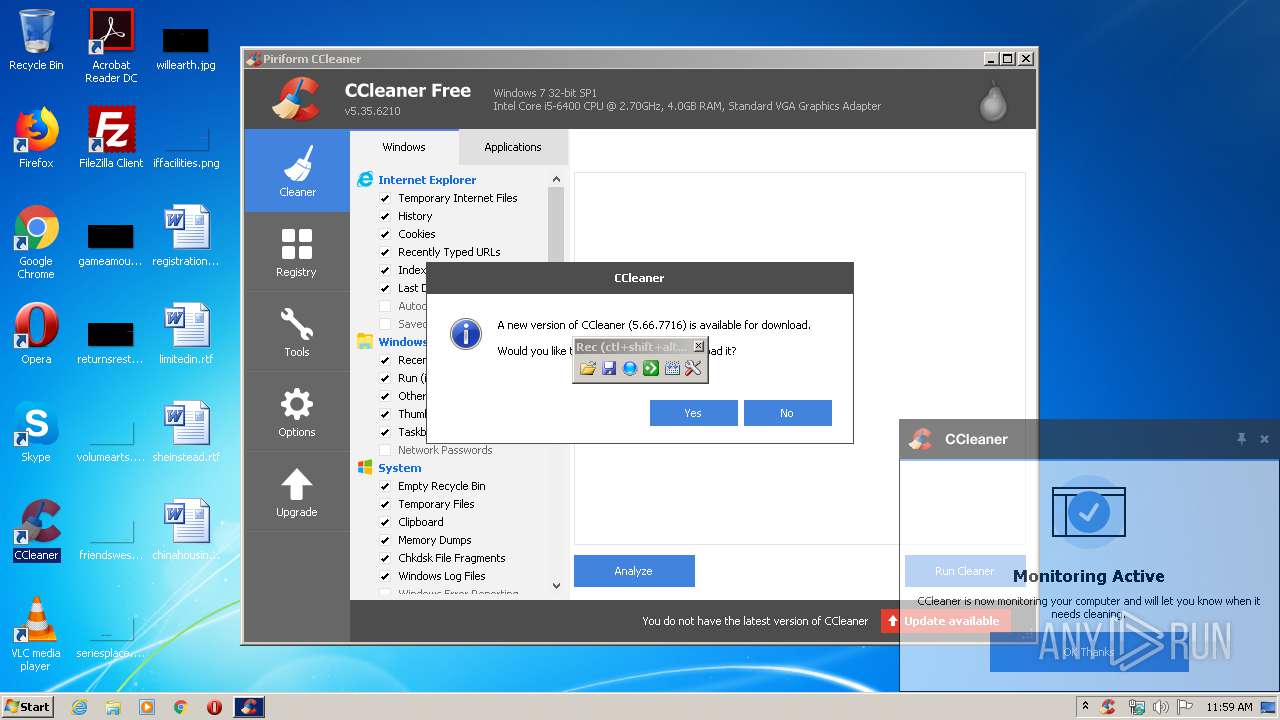Pin the CCleaner monitoring notification
The image size is (1280, 720).
(1241, 439)
